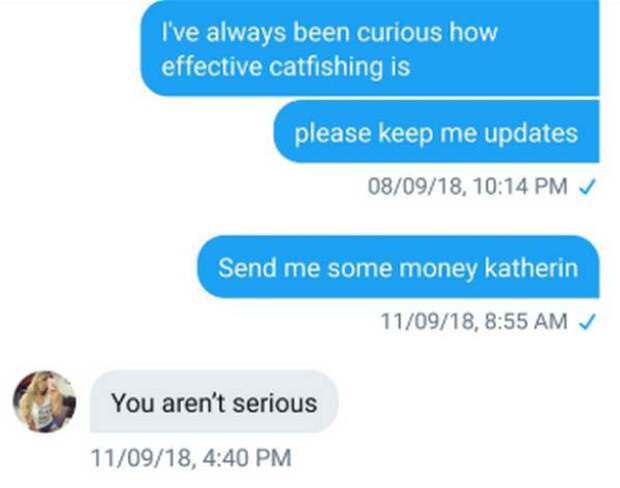Select the 'please keep me updates' message bubble
This screenshot has width=620, height=488.
coord(436,132)
